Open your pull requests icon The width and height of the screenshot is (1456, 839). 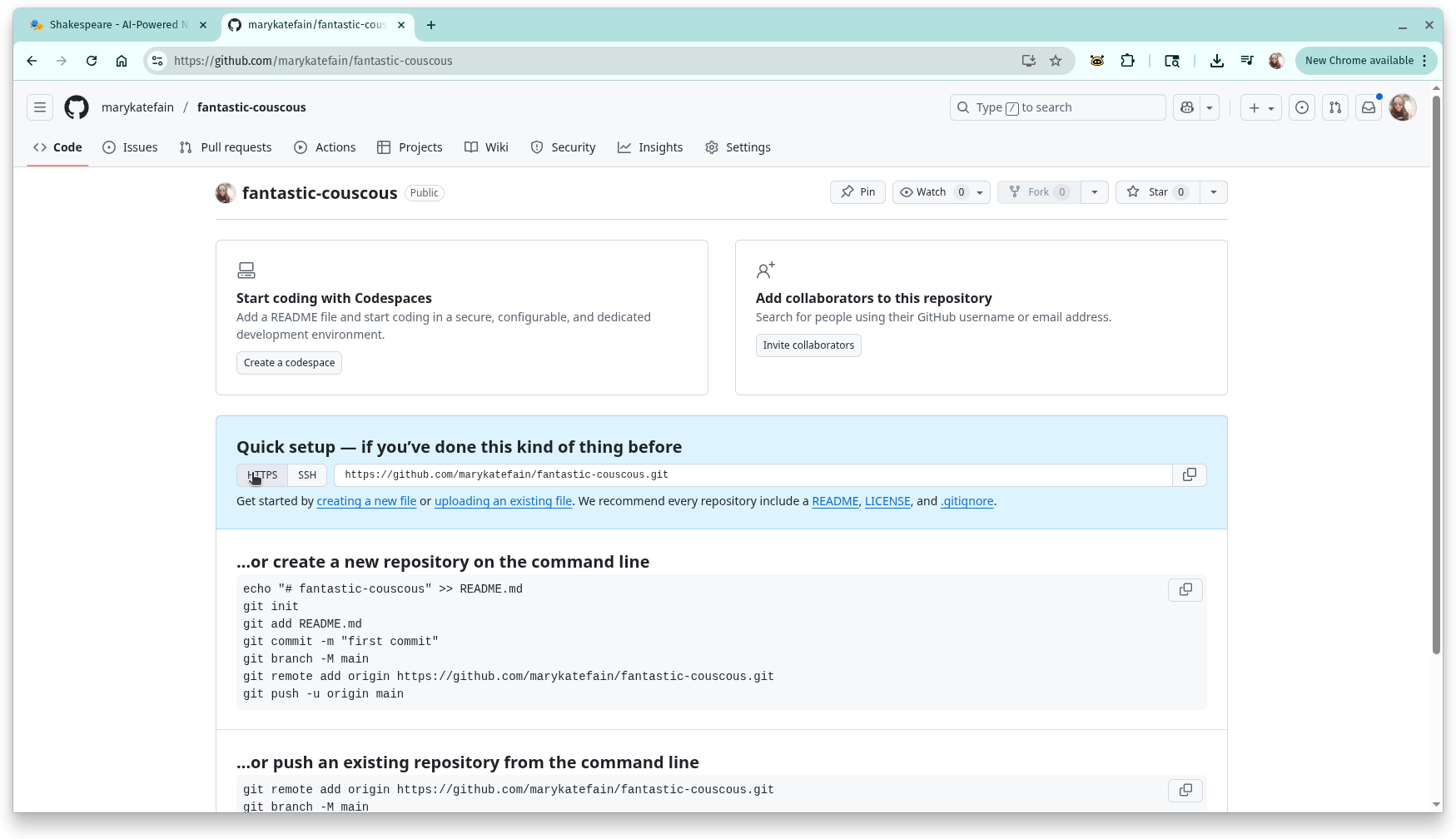point(1334,107)
